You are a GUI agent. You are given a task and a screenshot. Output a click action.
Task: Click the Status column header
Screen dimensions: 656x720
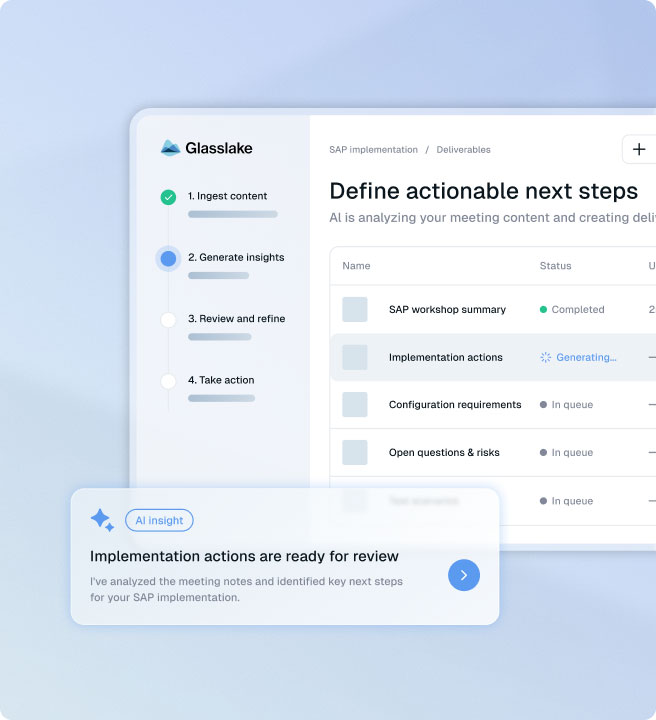tap(555, 266)
